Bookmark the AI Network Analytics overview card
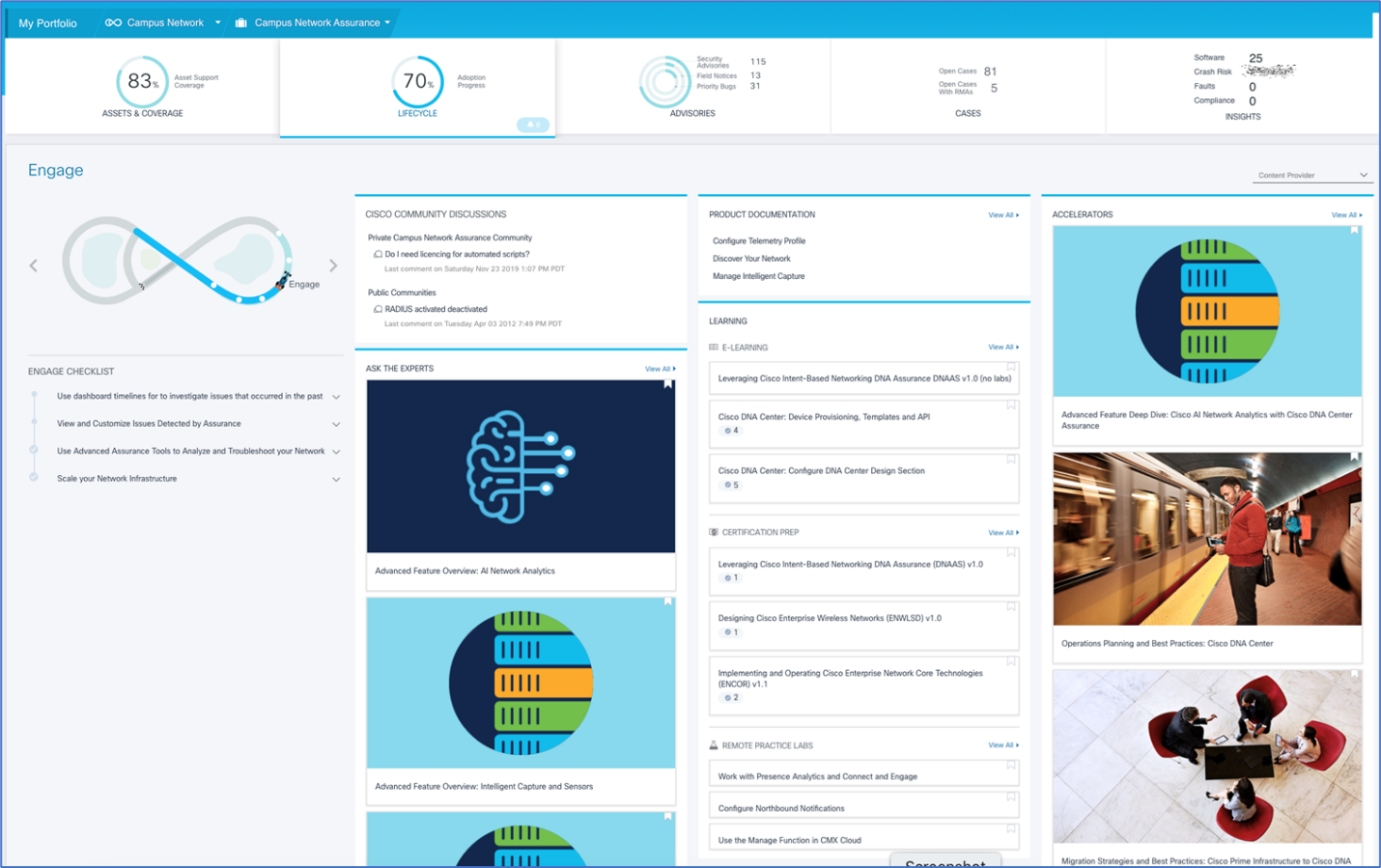Screen dimensions: 1381x868 pos(667,384)
